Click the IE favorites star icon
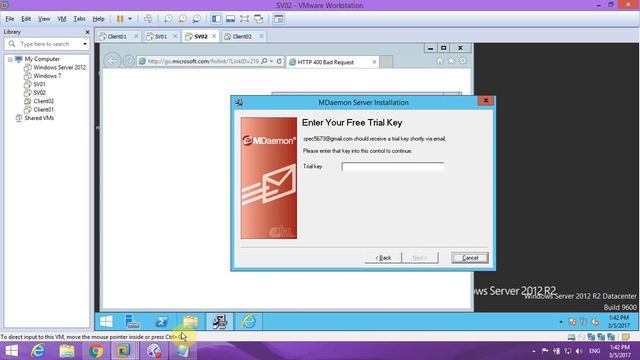Screen dimensions: 640x360 pos(451,60)
